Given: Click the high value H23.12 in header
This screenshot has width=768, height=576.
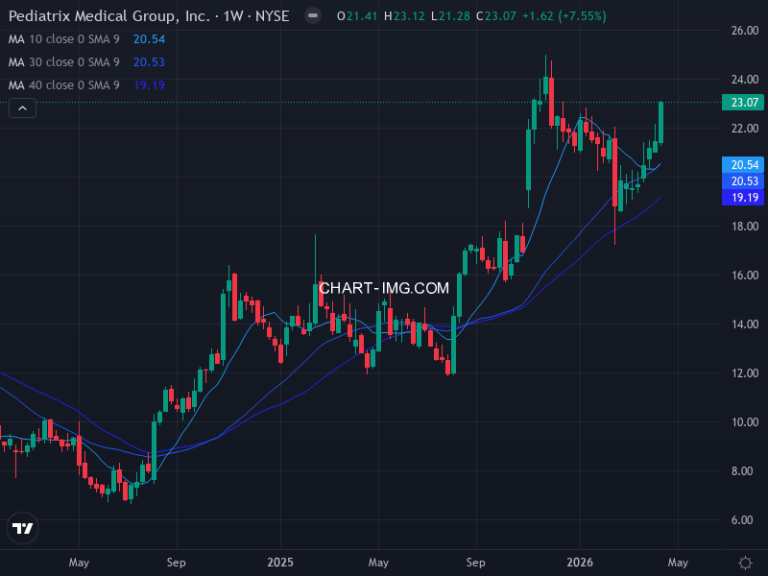Looking at the screenshot, I should coord(404,16).
